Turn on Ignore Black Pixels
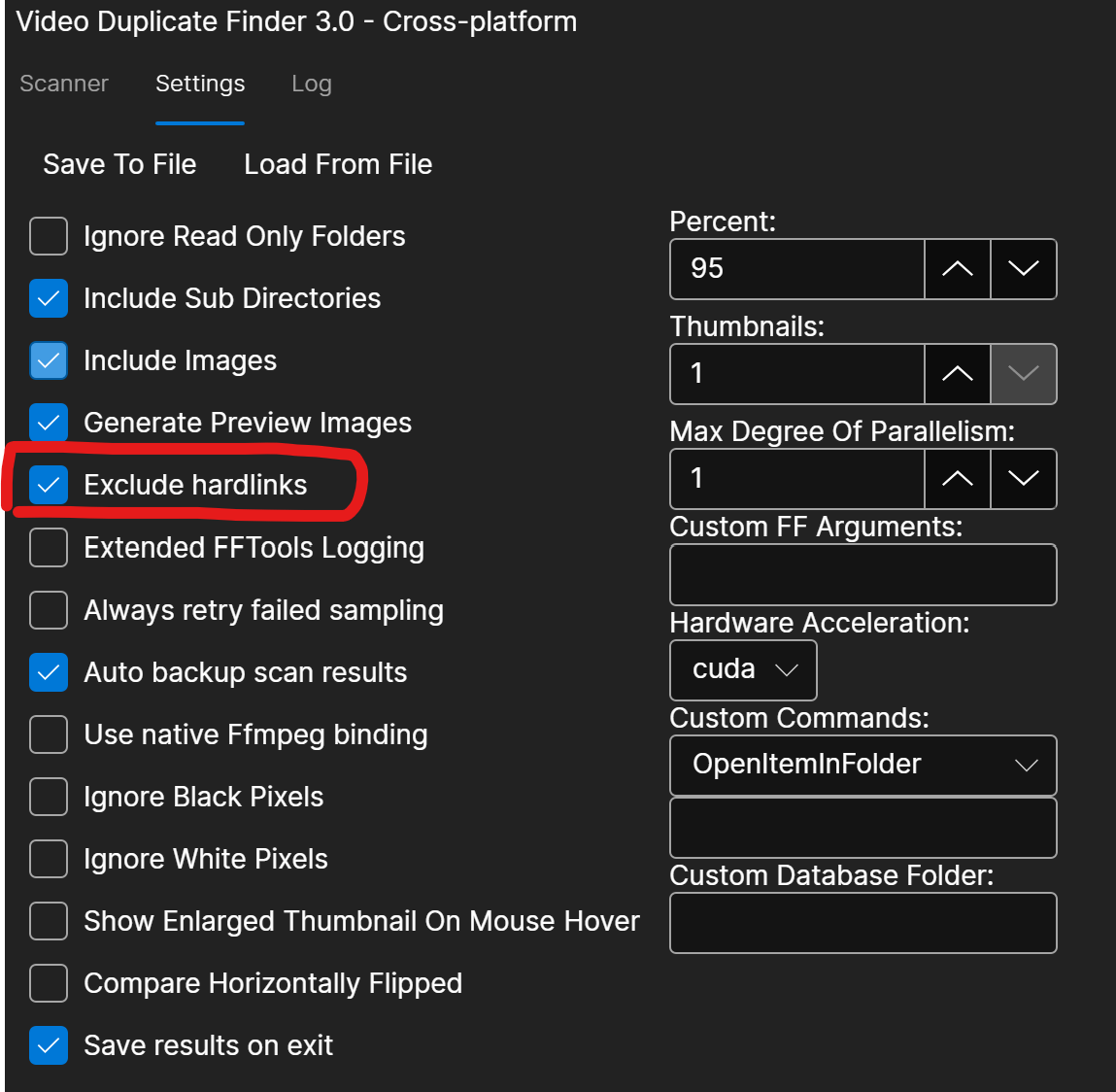 click(x=48, y=797)
